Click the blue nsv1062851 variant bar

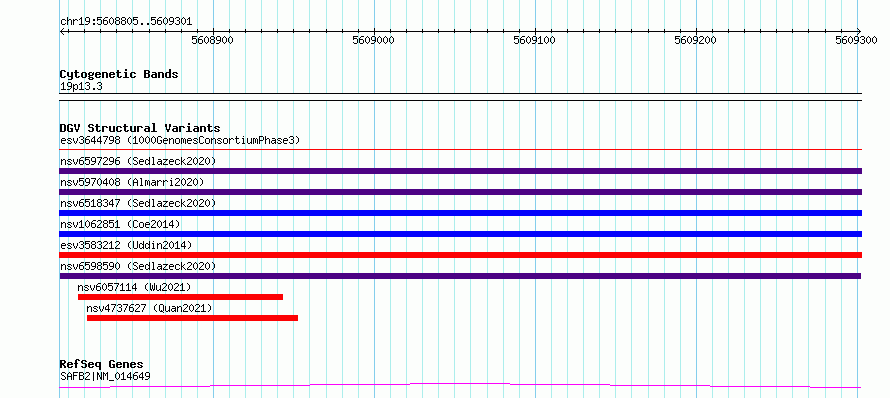[460, 234]
